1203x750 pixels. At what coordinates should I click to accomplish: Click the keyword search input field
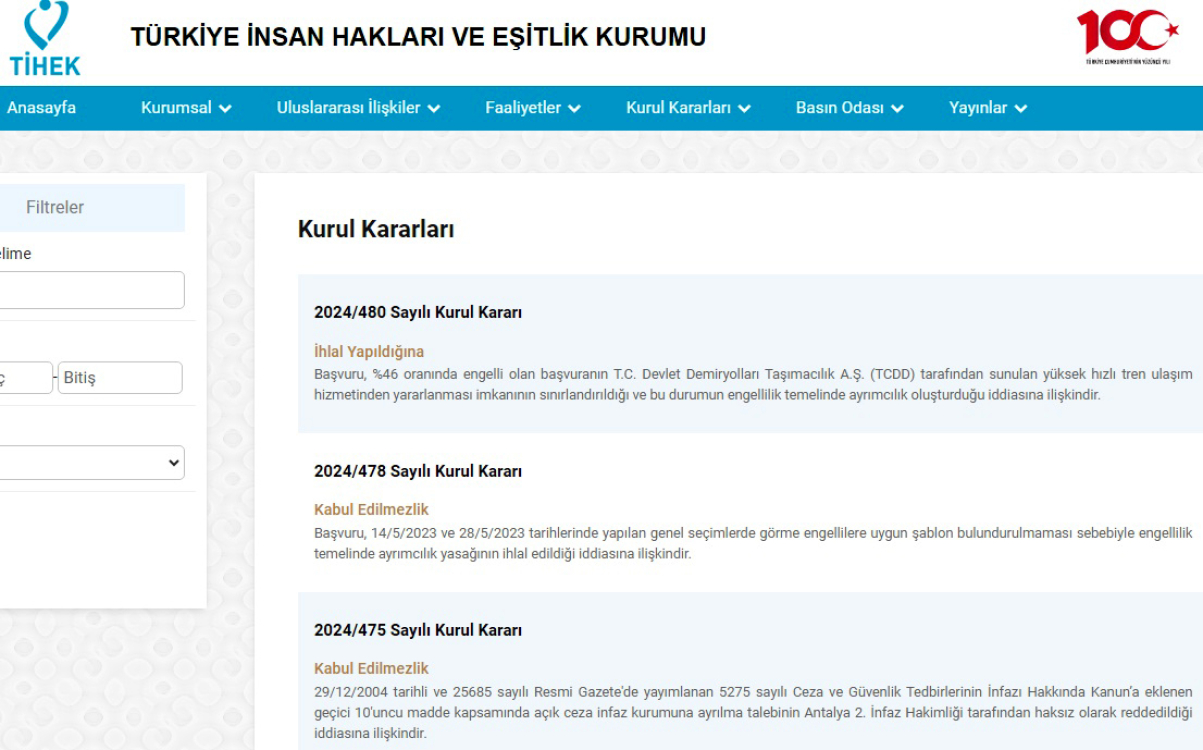coord(90,290)
